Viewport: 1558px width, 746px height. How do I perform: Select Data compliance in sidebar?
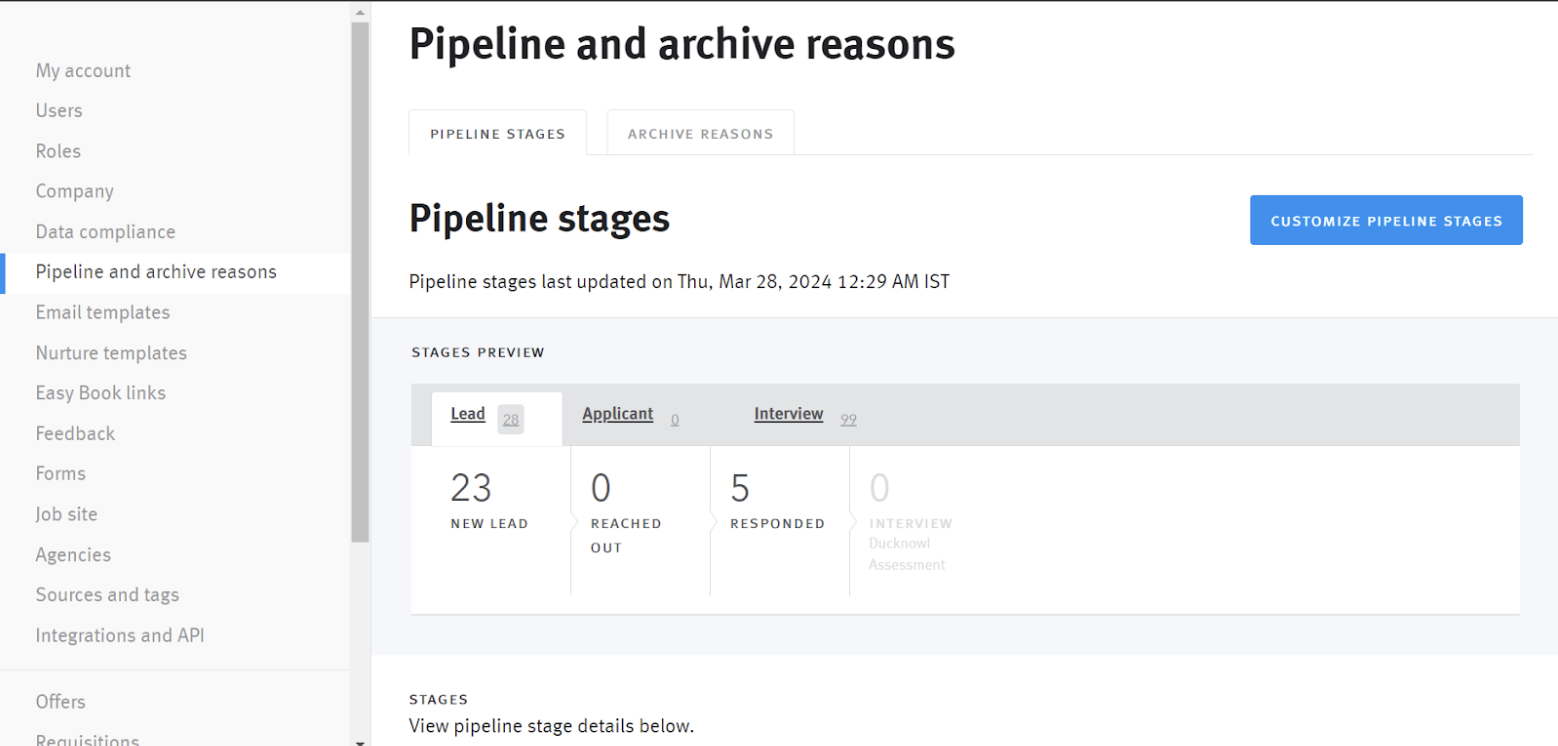tap(105, 232)
